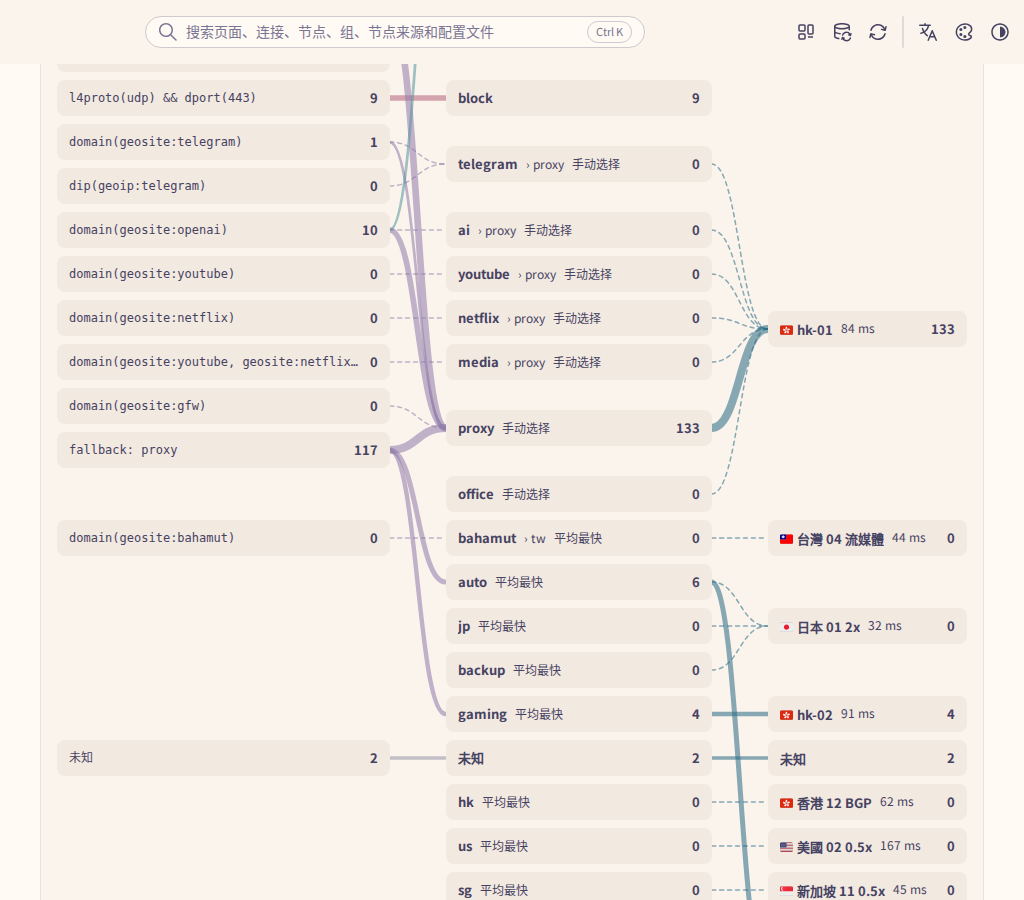Image resolution: width=1024 pixels, height=900 pixels.
Task: Open the language translation icon
Action: coord(927,32)
